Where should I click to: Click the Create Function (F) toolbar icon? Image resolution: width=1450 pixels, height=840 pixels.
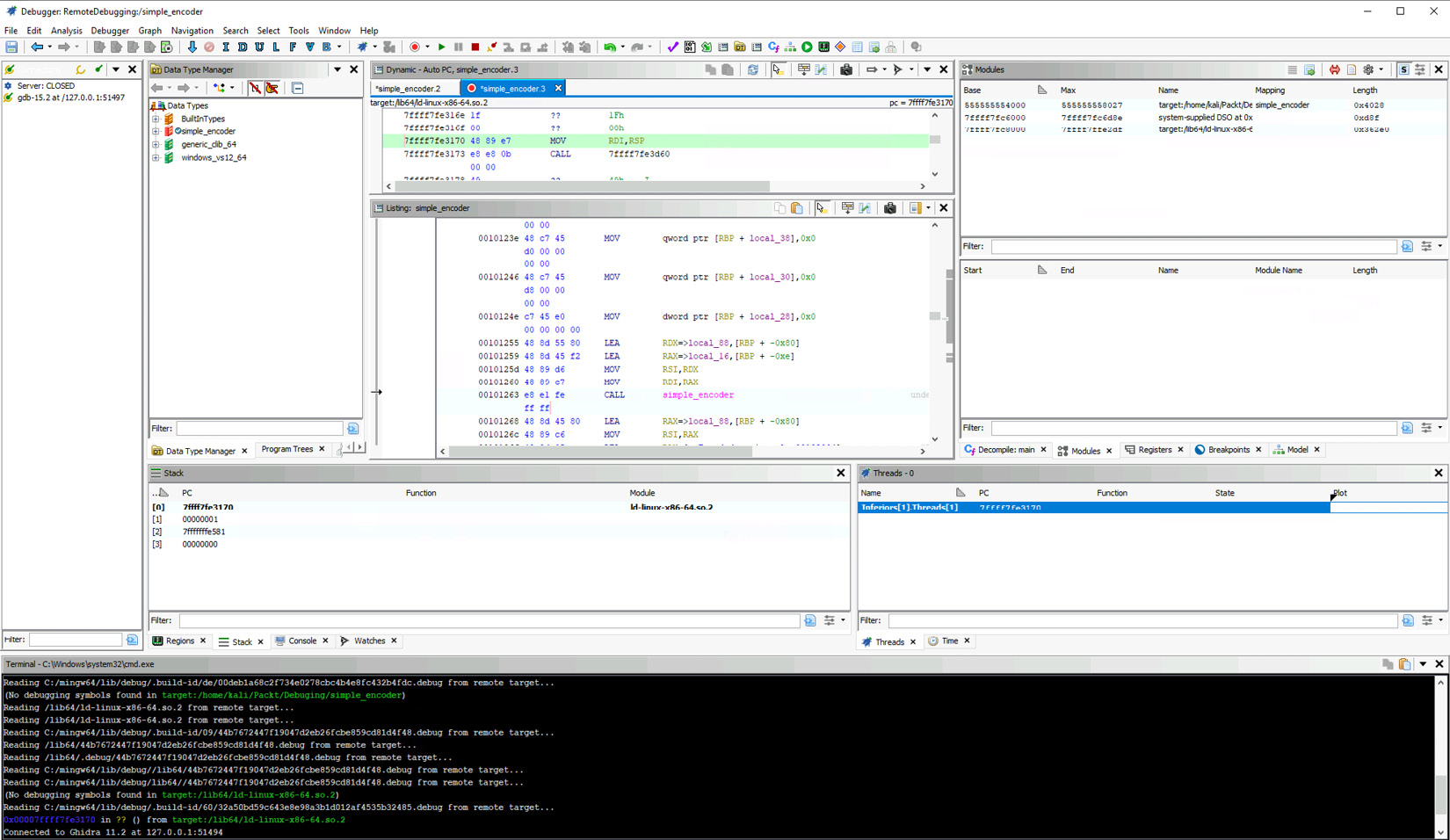pyautogui.click(x=293, y=47)
